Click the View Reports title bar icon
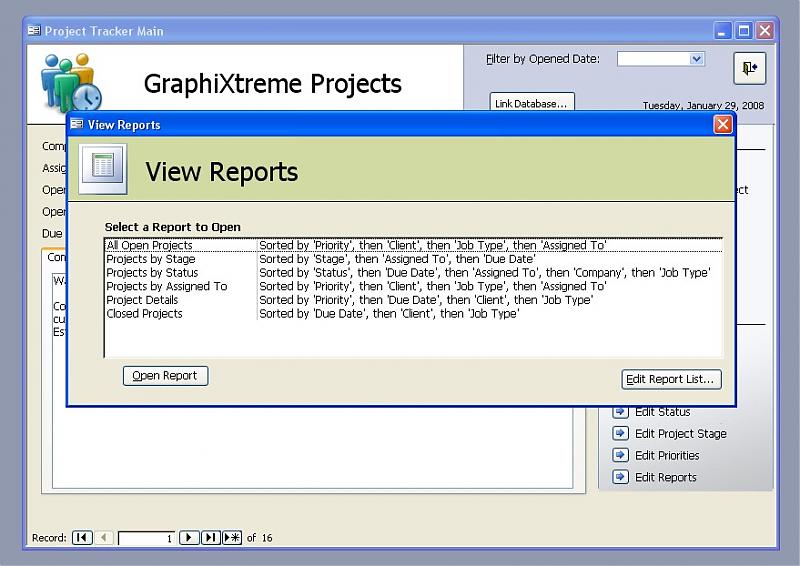 [77, 124]
